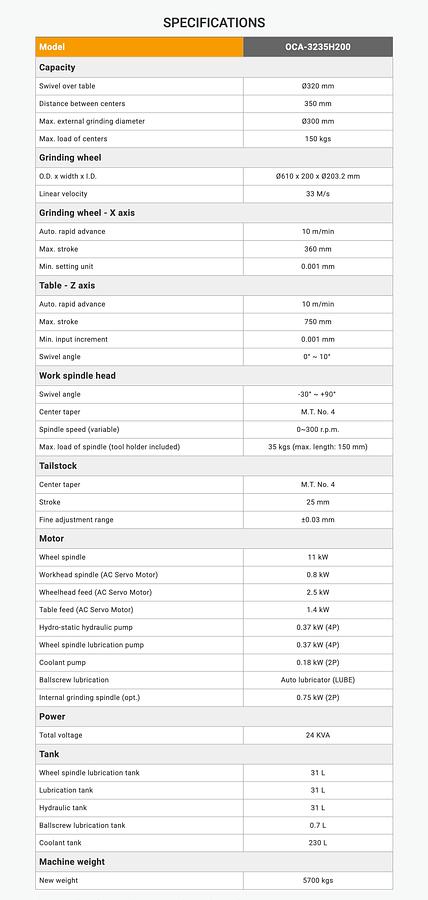Select the Max. load of spindle row label
This screenshot has height=900, width=428.
[110, 447]
